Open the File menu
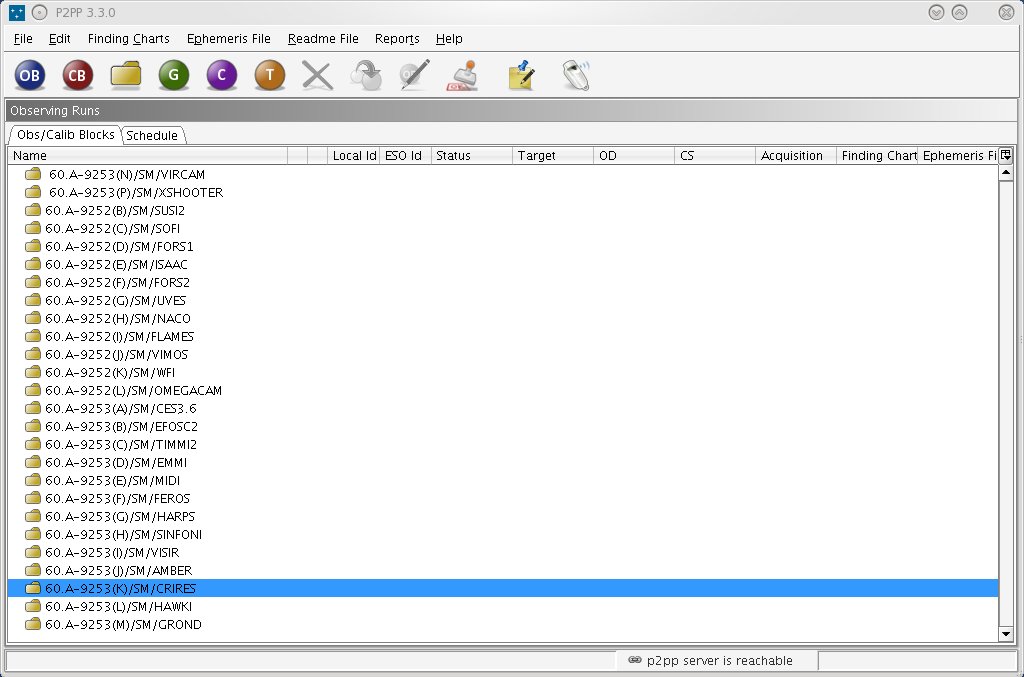1024x677 pixels. 23,39
